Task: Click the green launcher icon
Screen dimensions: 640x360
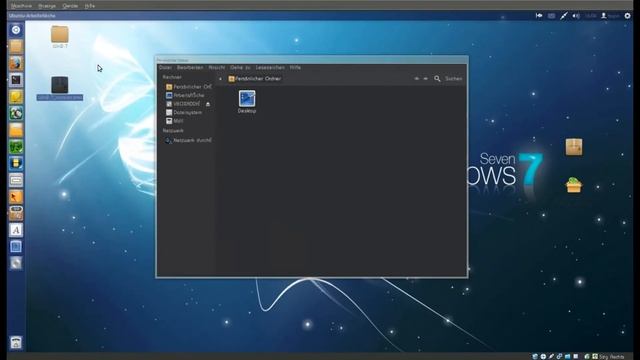Action: coord(16,147)
